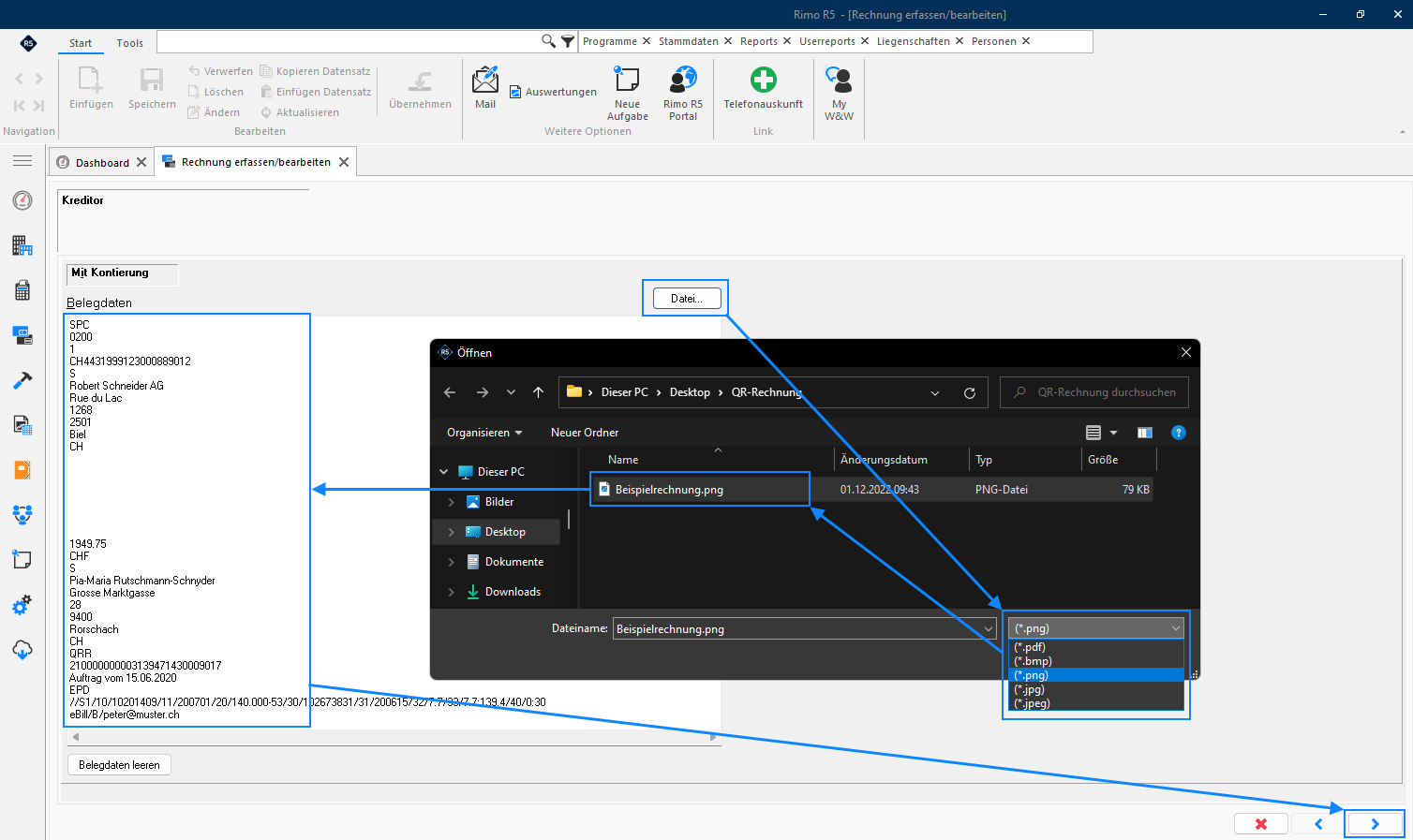Viewport: 1413px width, 840px height.
Task: Click the filter funnel icon
Action: pyautogui.click(x=567, y=41)
